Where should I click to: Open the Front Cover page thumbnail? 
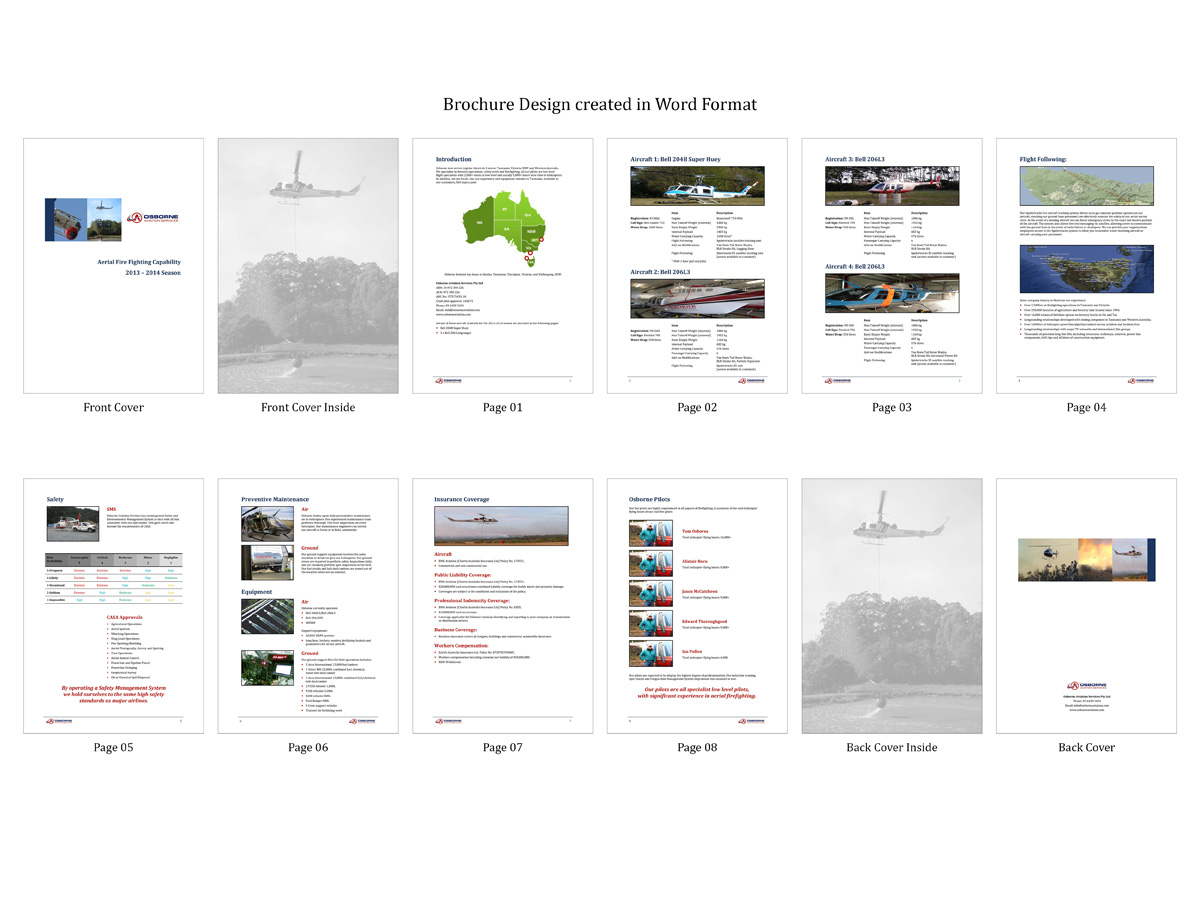point(113,265)
